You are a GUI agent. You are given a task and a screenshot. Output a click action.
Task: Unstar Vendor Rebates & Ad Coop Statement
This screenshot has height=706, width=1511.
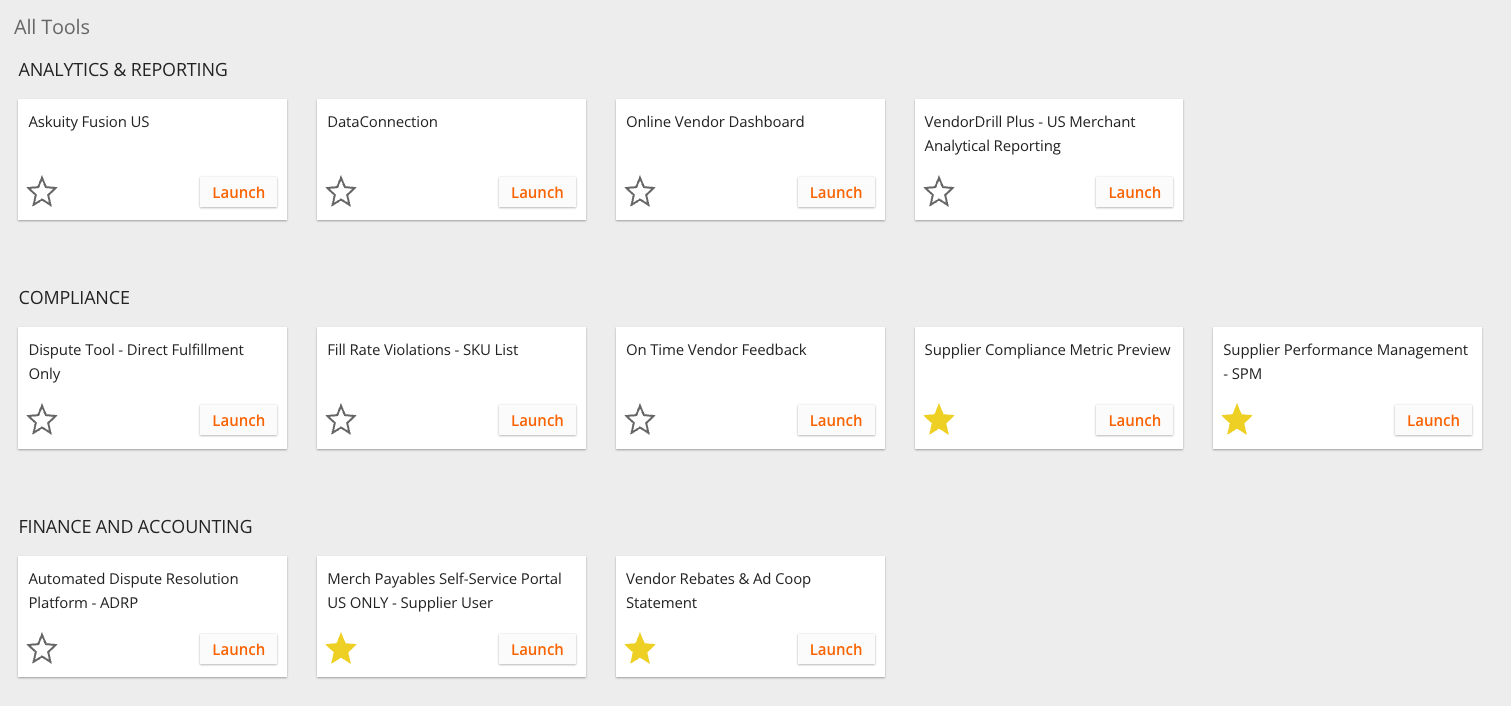pos(640,648)
